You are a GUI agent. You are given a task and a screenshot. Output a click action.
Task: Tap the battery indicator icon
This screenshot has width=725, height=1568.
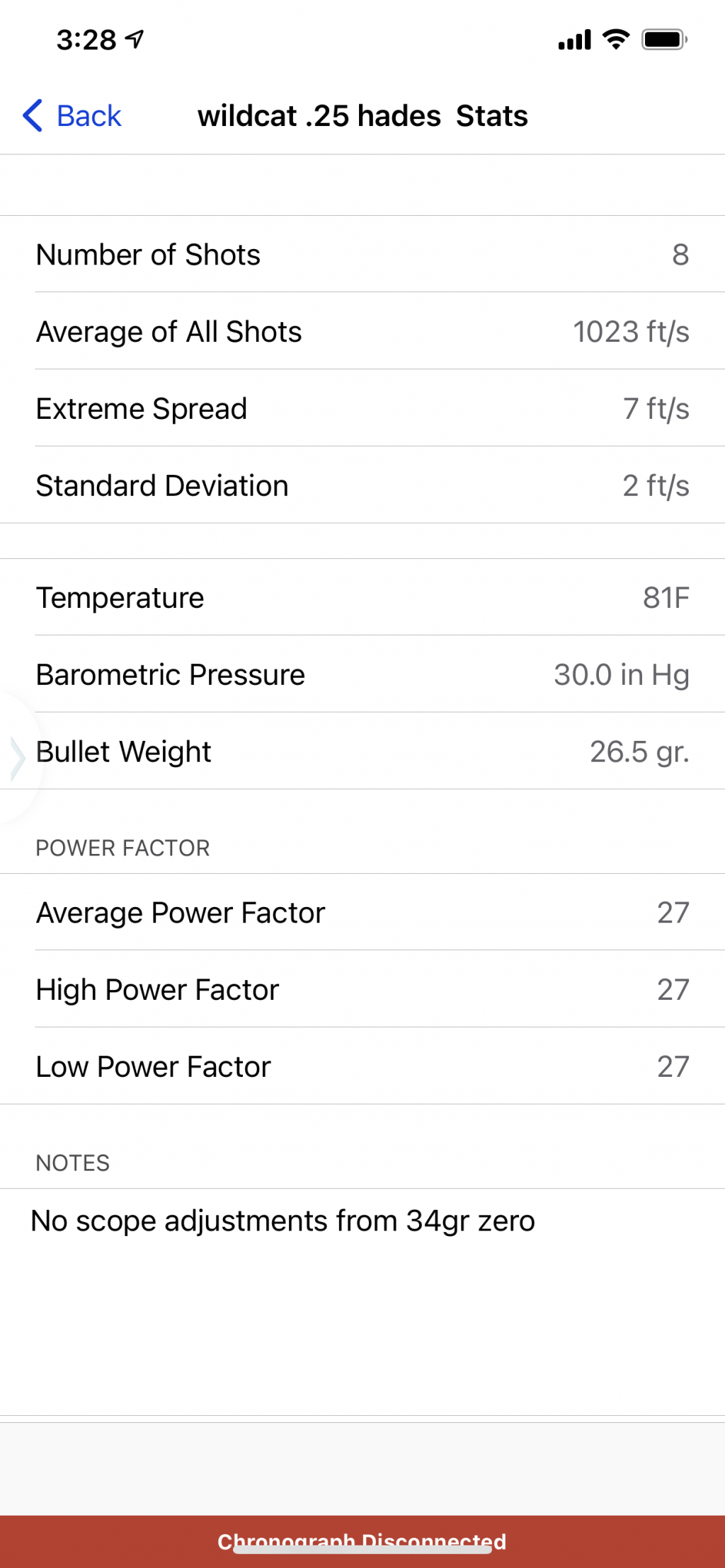[x=664, y=40]
